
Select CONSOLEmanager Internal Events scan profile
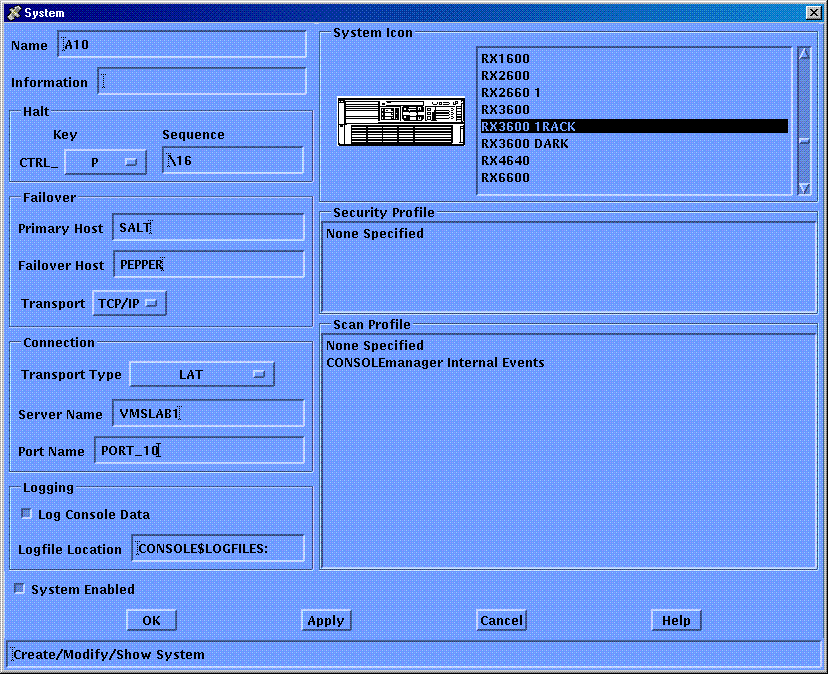(x=435, y=362)
